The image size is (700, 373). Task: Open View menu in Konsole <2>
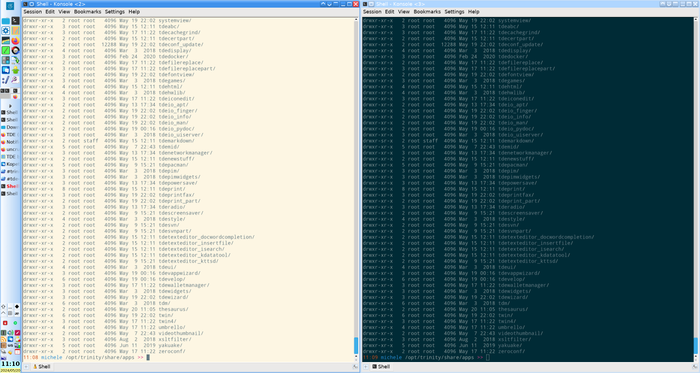point(64,12)
